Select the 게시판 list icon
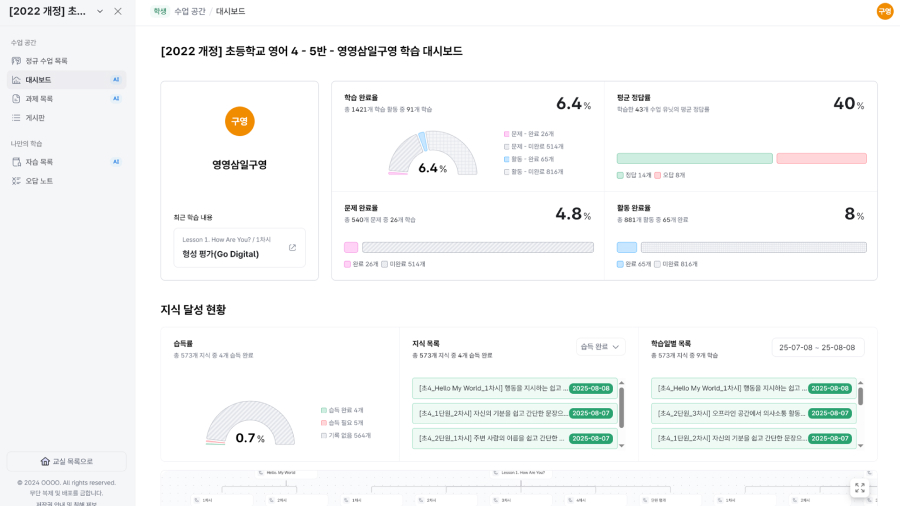Viewport: 900px width, 506px height. [x=16, y=118]
